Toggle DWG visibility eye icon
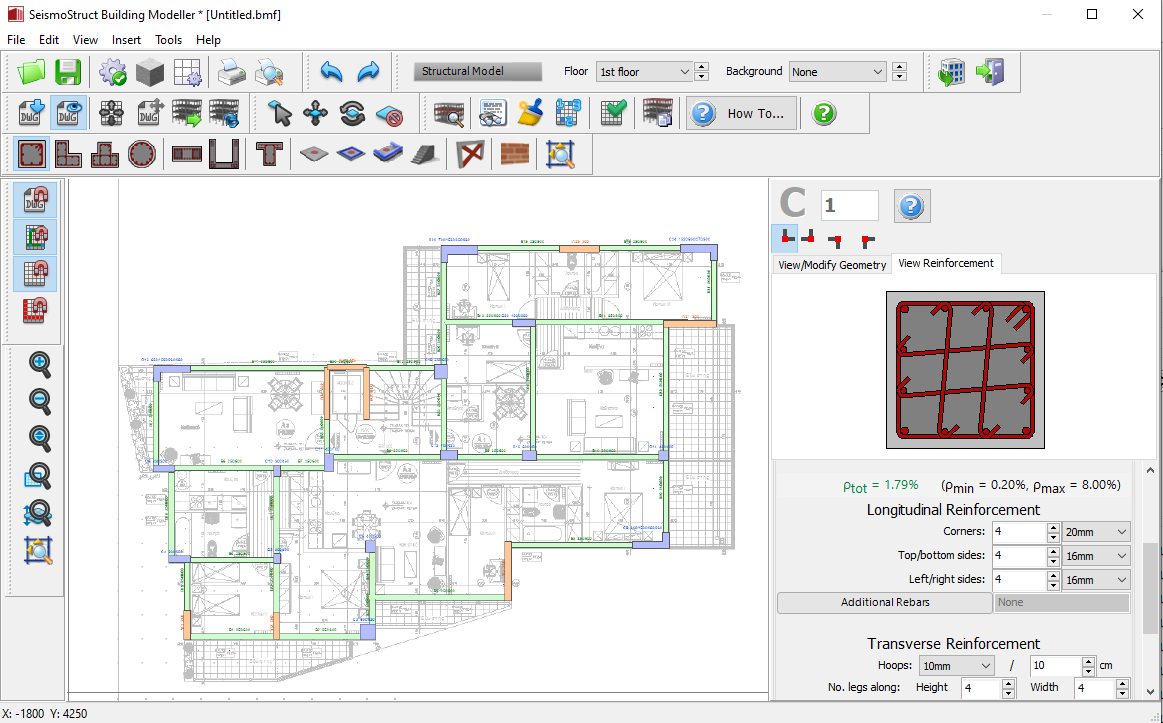 coord(68,113)
